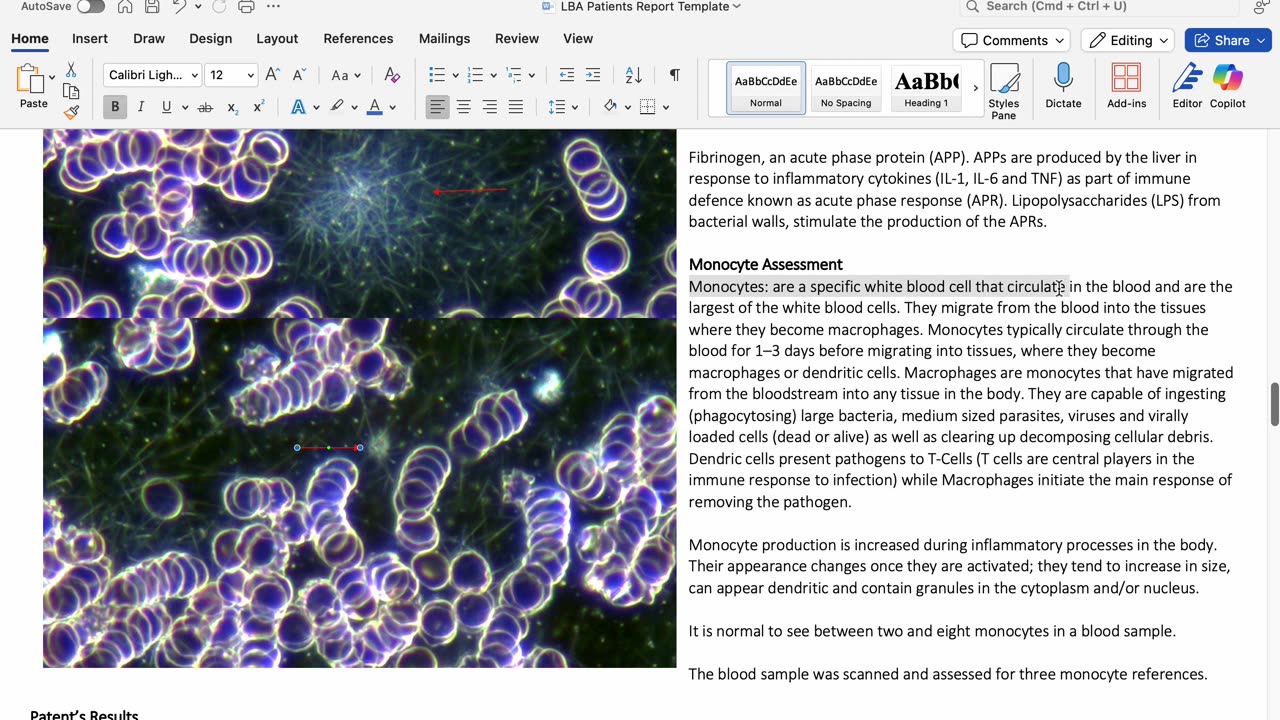Toggle underline formatting
The height and width of the screenshot is (720, 1280).
pos(166,107)
